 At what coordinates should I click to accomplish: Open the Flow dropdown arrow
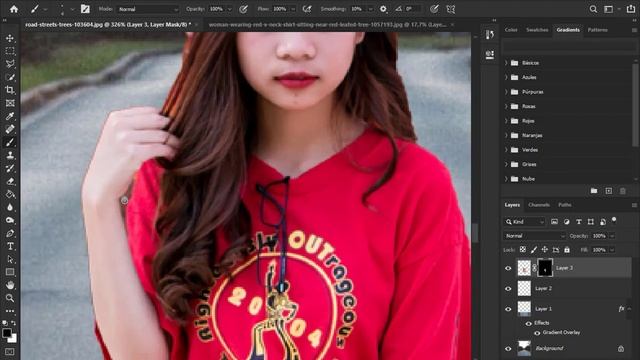click(293, 9)
